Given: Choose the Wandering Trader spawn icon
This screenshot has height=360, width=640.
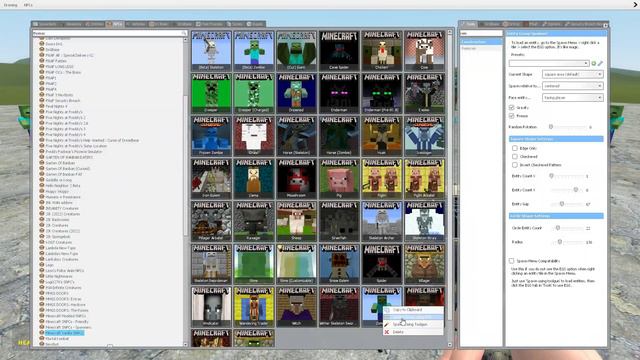Looking at the screenshot, I should [x=254, y=307].
